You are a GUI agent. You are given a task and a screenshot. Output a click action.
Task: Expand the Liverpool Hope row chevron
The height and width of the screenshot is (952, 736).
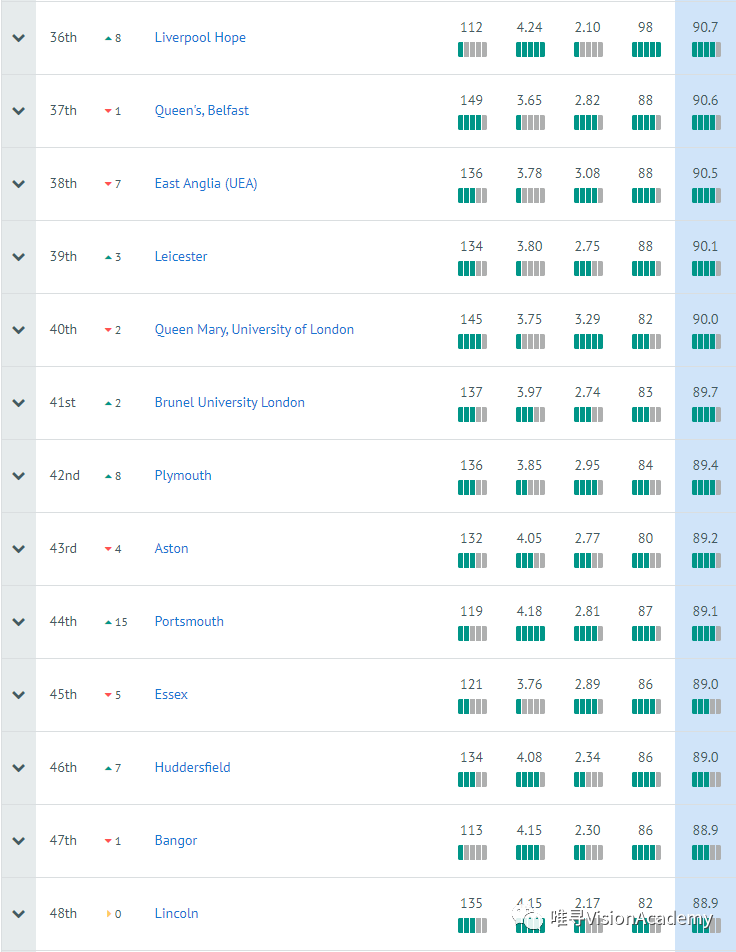coord(19,38)
